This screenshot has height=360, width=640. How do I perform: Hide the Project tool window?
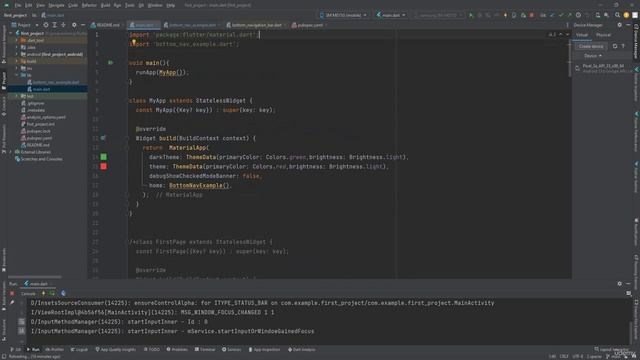click(x=83, y=25)
